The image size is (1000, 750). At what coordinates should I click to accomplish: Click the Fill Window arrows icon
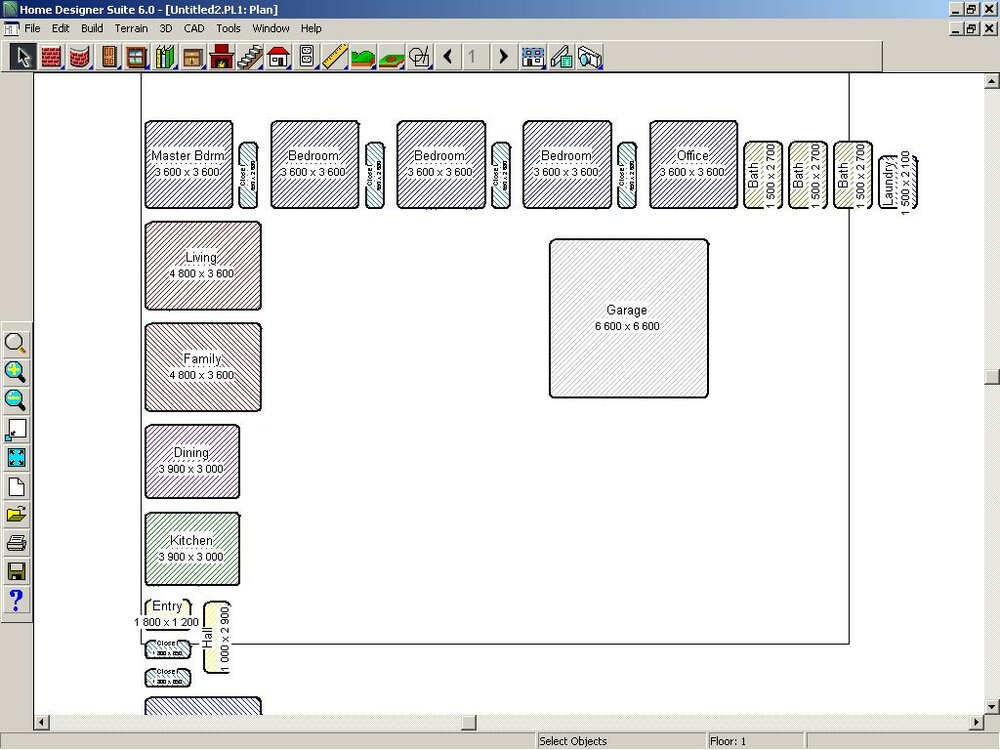16,459
